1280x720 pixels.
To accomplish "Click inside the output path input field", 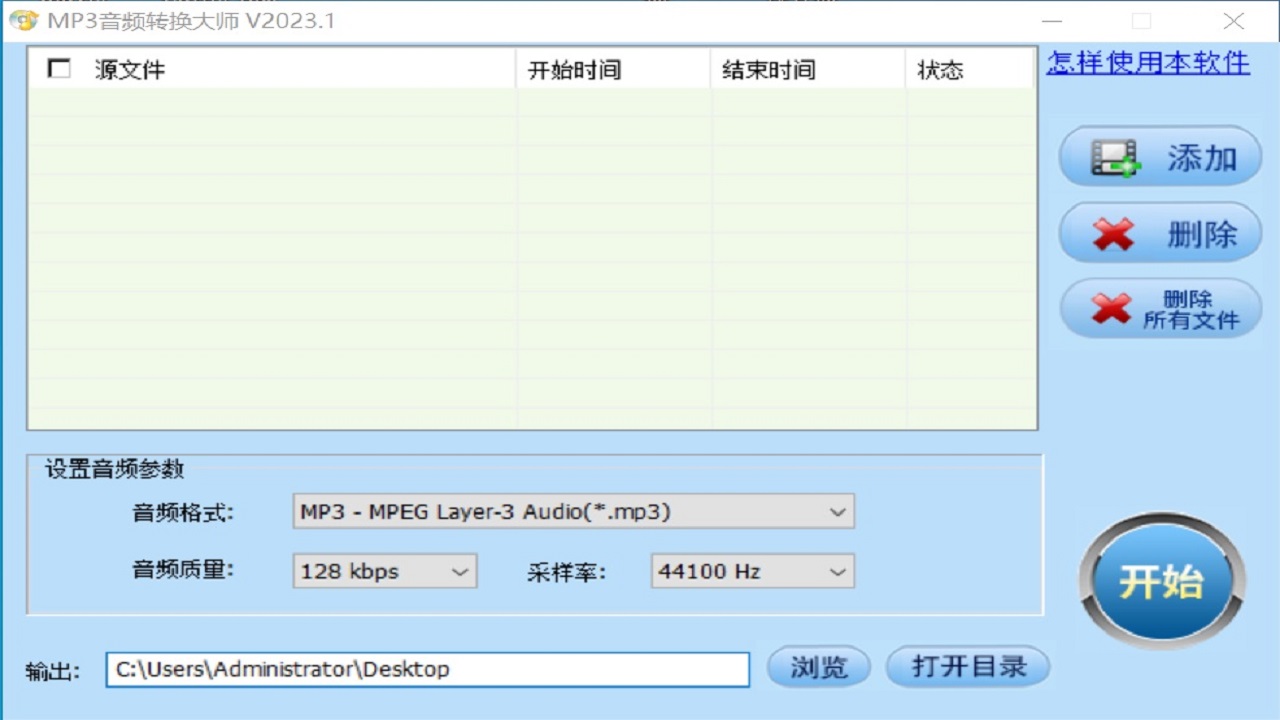I will (428, 669).
